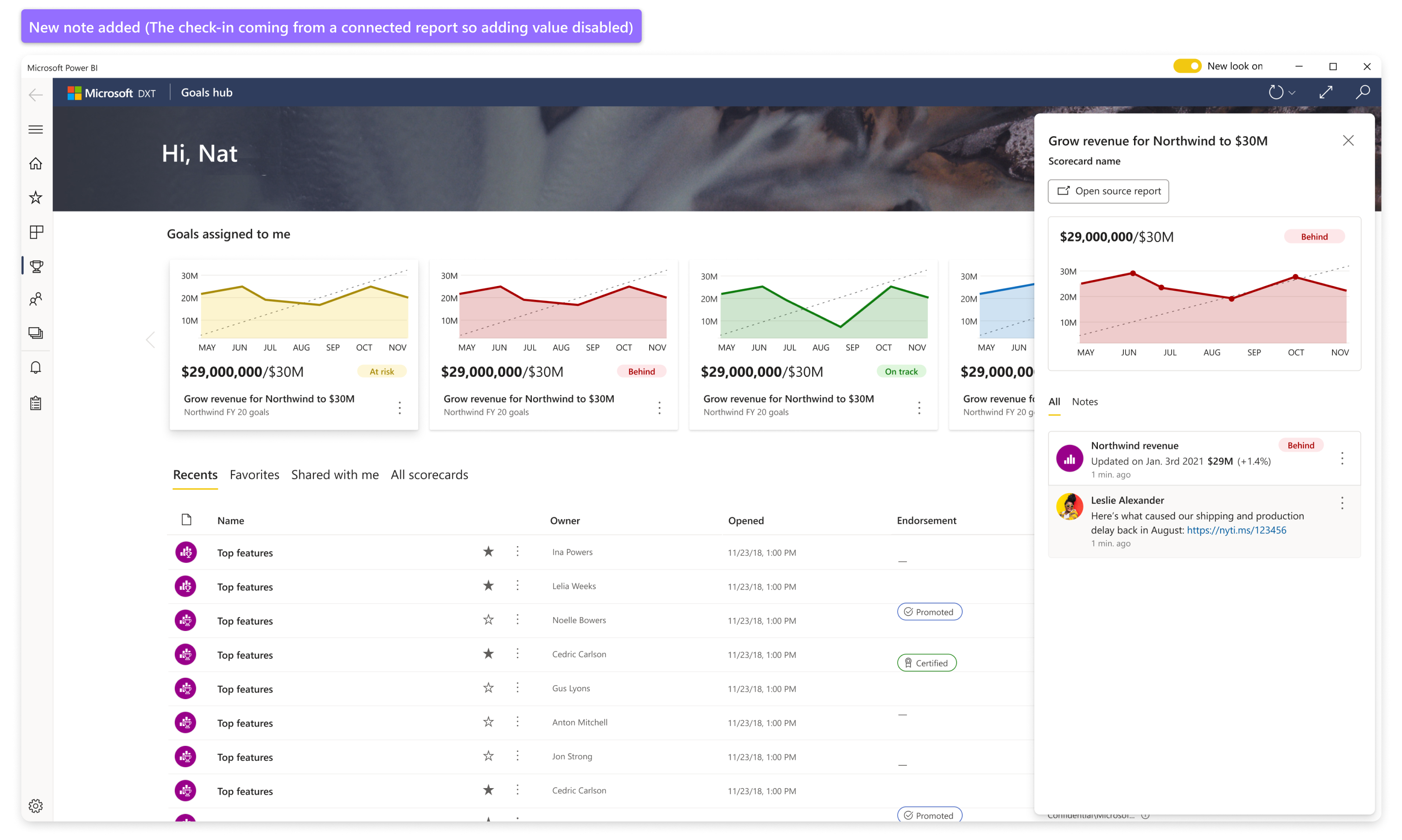The width and height of the screenshot is (1402, 840).
Task: Open more options for Ina Powers row
Action: (517, 551)
